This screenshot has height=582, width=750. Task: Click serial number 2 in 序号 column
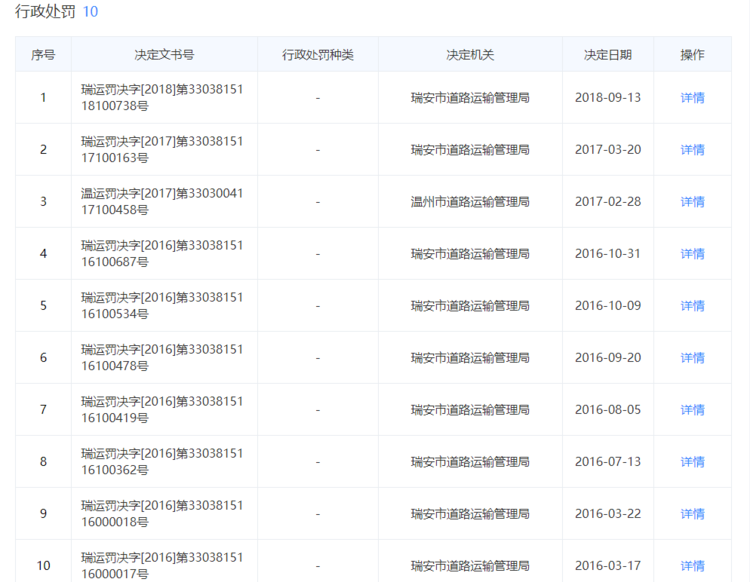pyautogui.click(x=43, y=150)
